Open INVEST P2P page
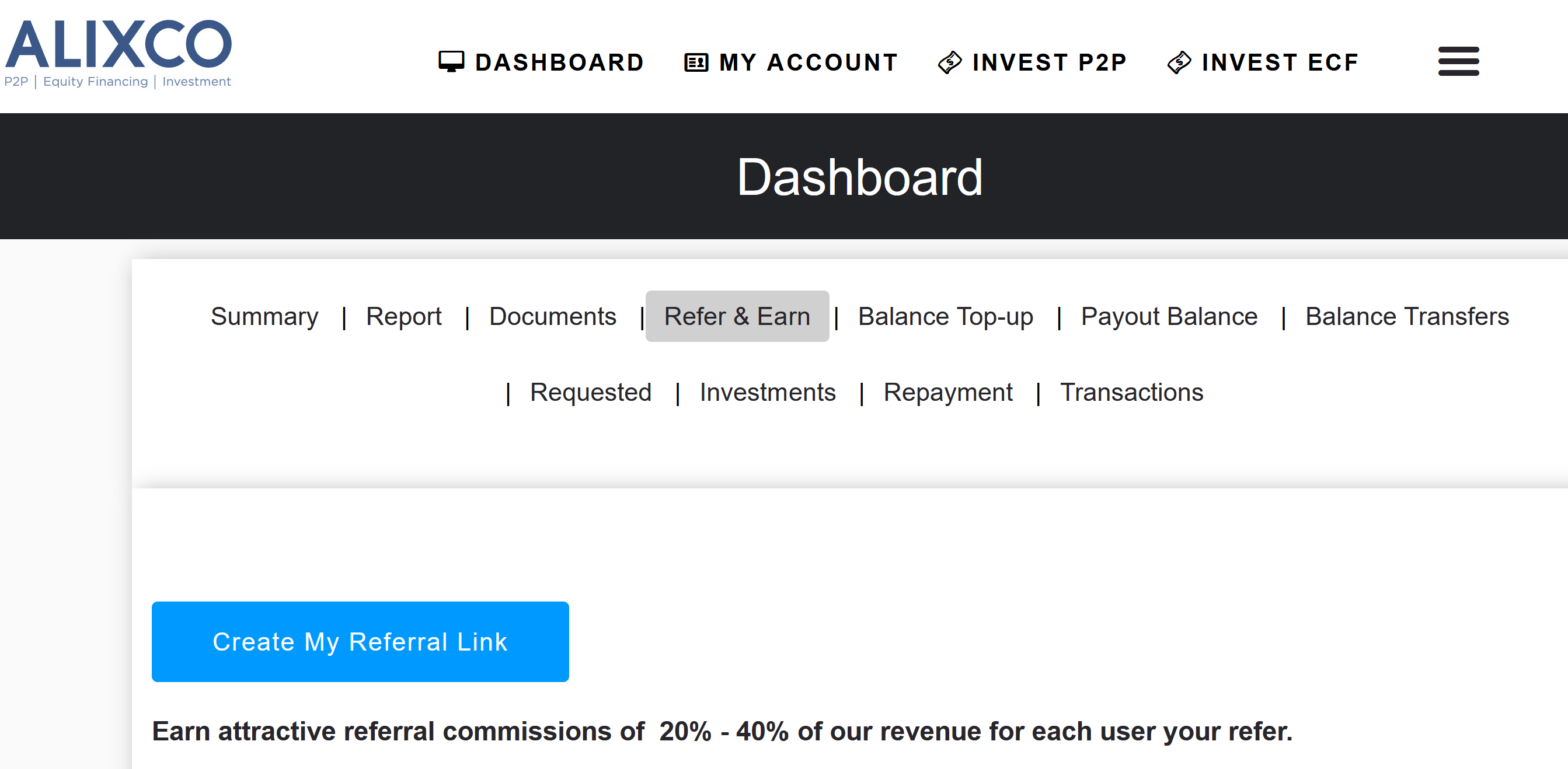This screenshot has width=1568, height=769. point(1032,62)
